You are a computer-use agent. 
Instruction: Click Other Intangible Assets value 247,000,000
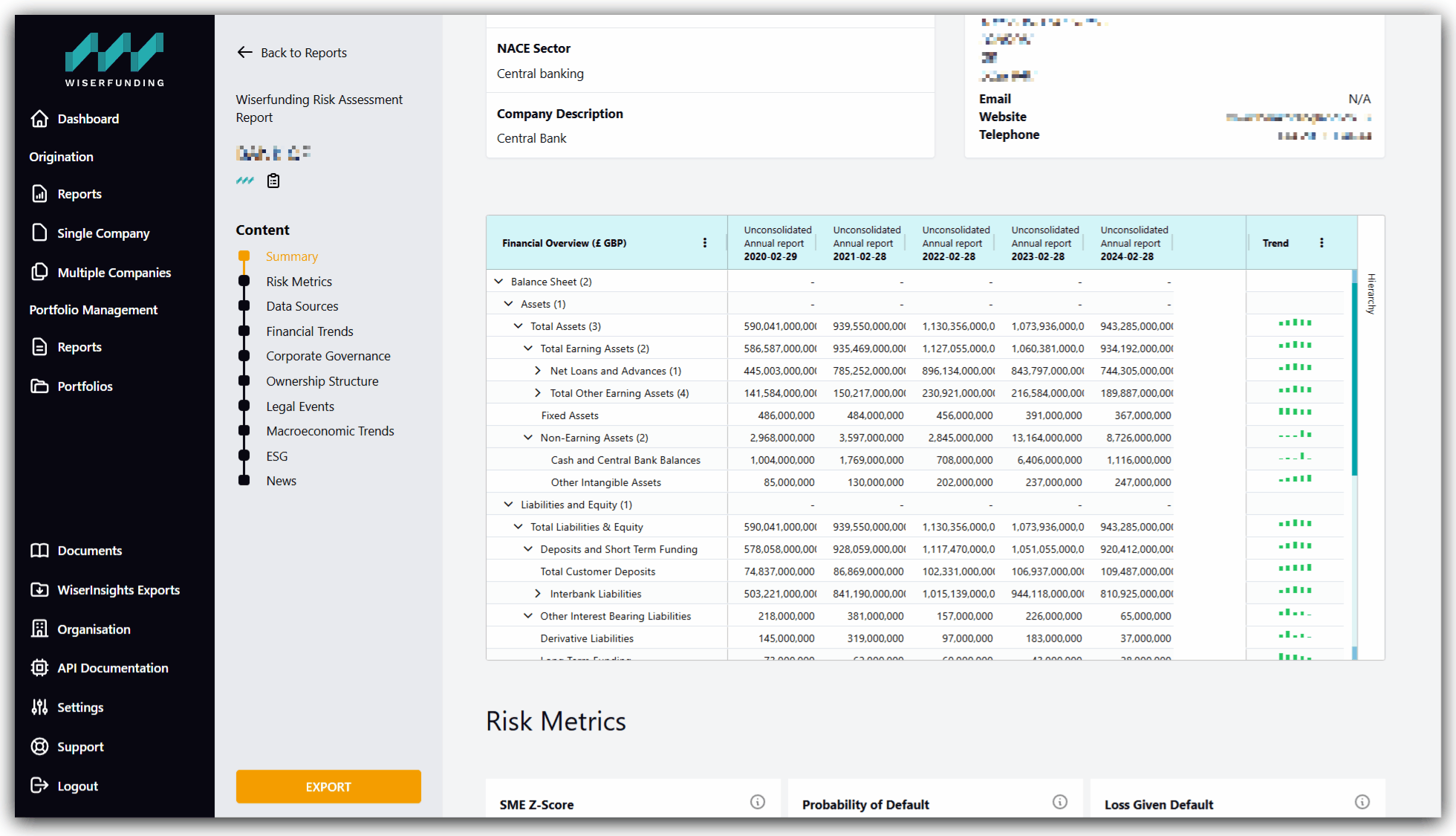click(1143, 482)
